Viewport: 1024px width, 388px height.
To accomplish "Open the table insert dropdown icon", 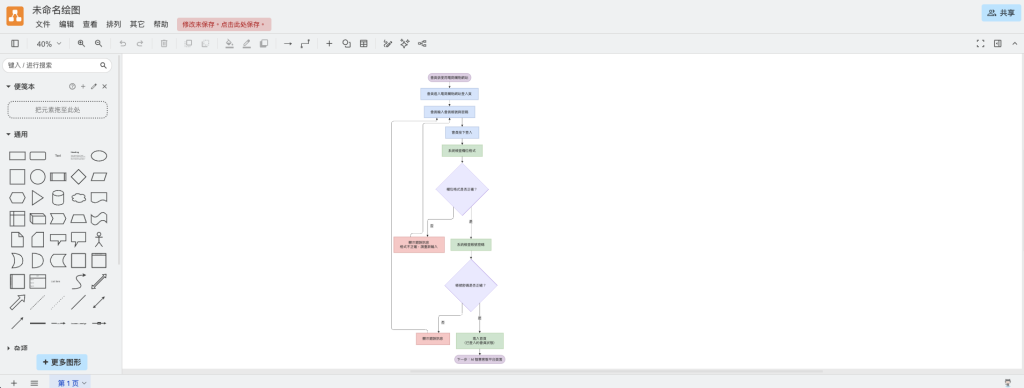I will coord(364,44).
